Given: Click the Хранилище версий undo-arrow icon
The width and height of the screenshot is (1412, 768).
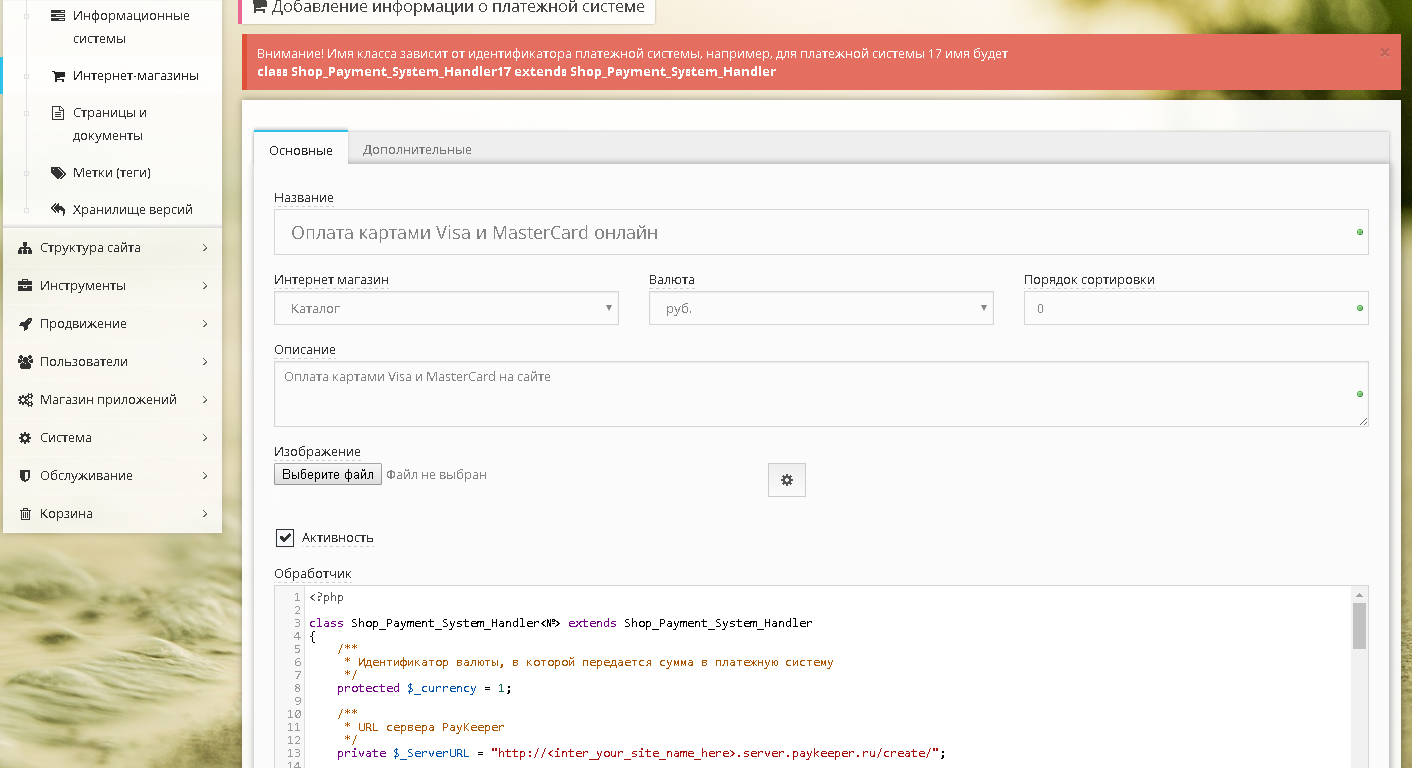Looking at the screenshot, I should click(x=58, y=210).
